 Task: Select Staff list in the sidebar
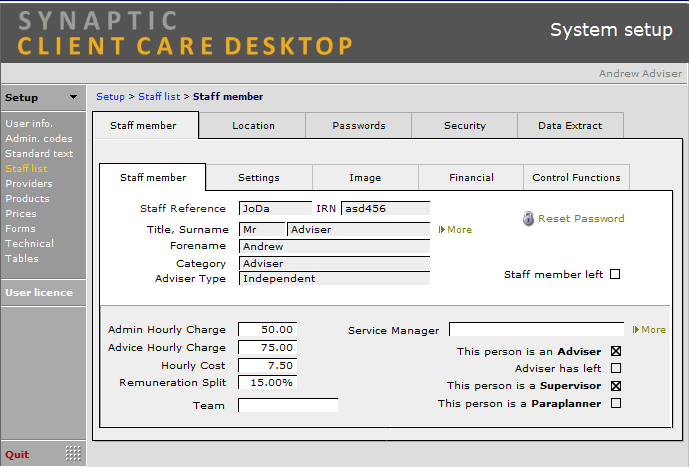(x=26, y=168)
